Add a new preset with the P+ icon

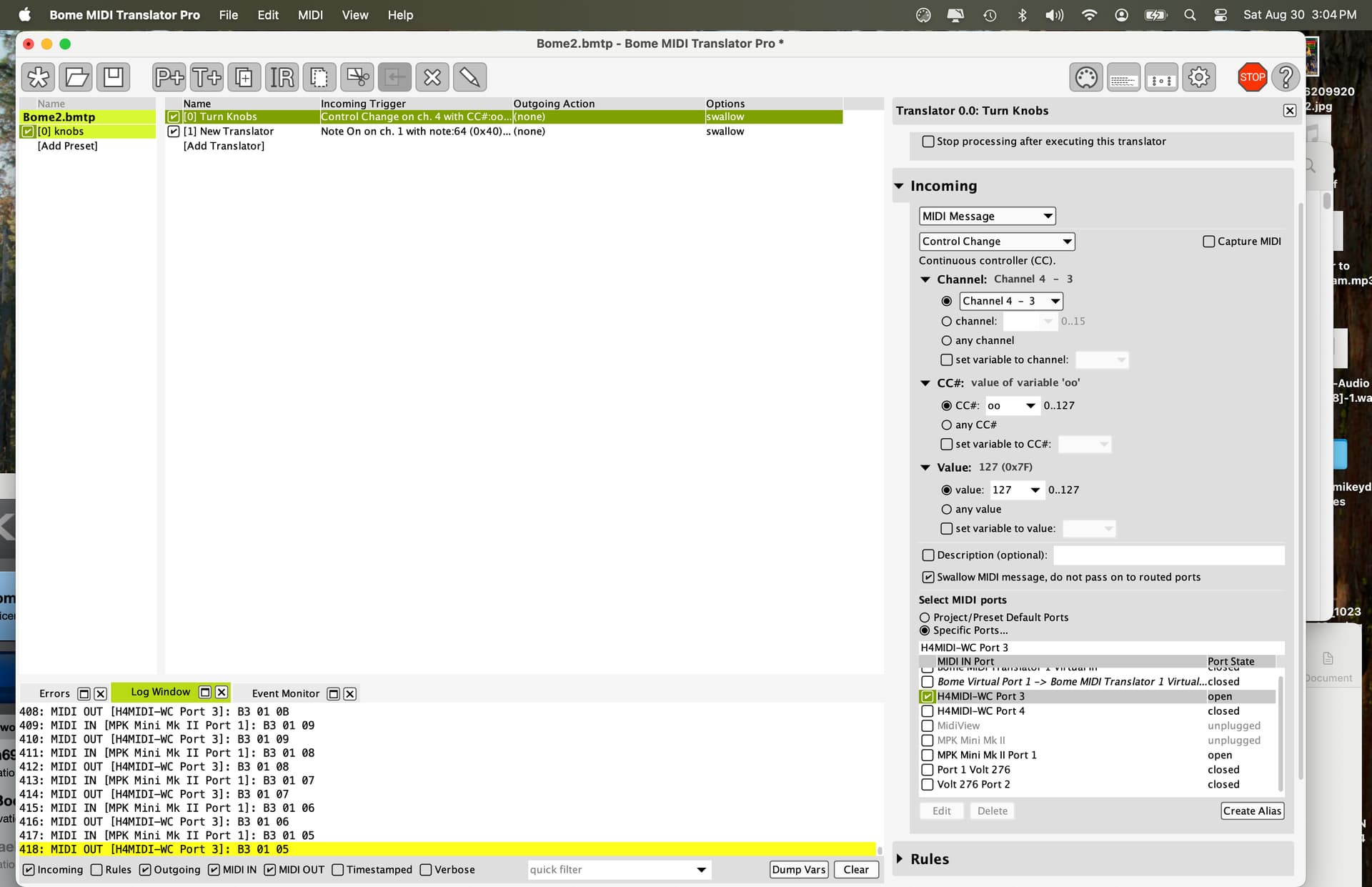[x=169, y=77]
